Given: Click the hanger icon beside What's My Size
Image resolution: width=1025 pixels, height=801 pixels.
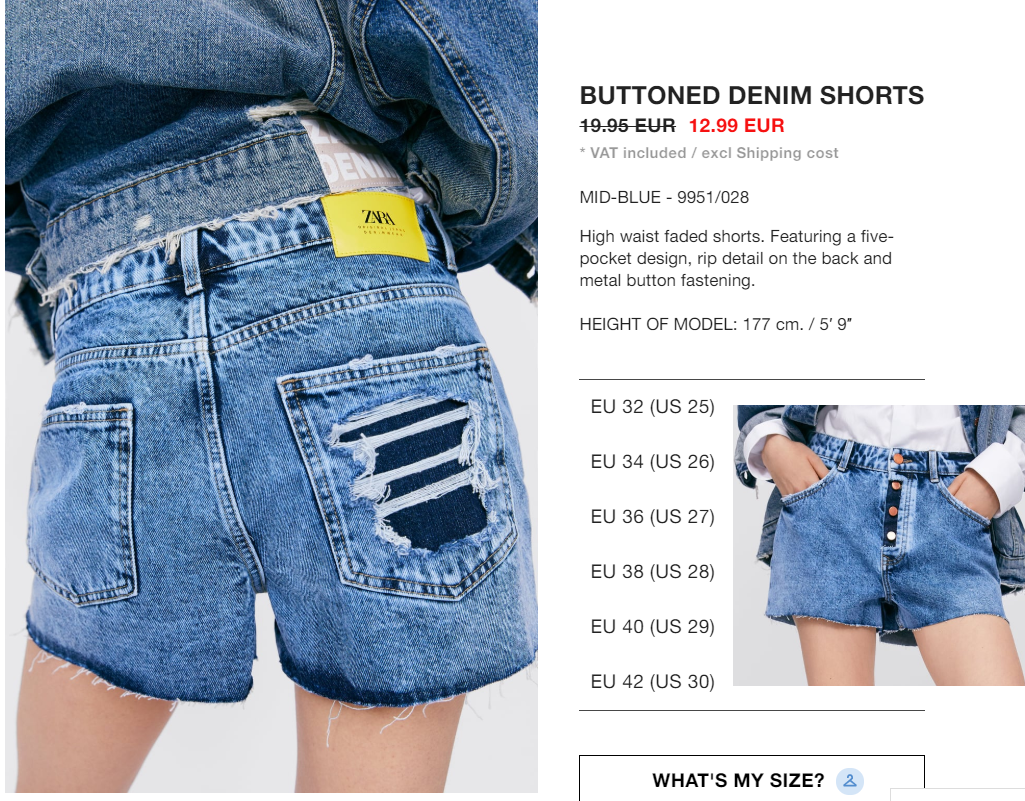Looking at the screenshot, I should 850,781.
